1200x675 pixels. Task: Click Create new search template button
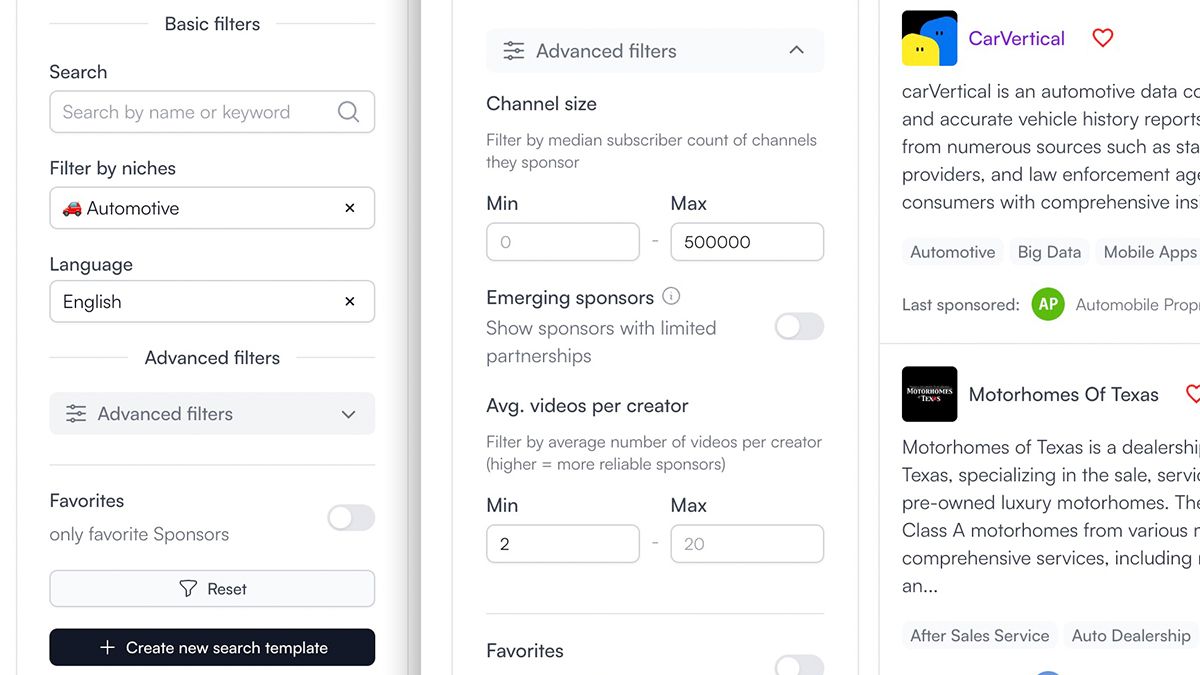point(212,647)
